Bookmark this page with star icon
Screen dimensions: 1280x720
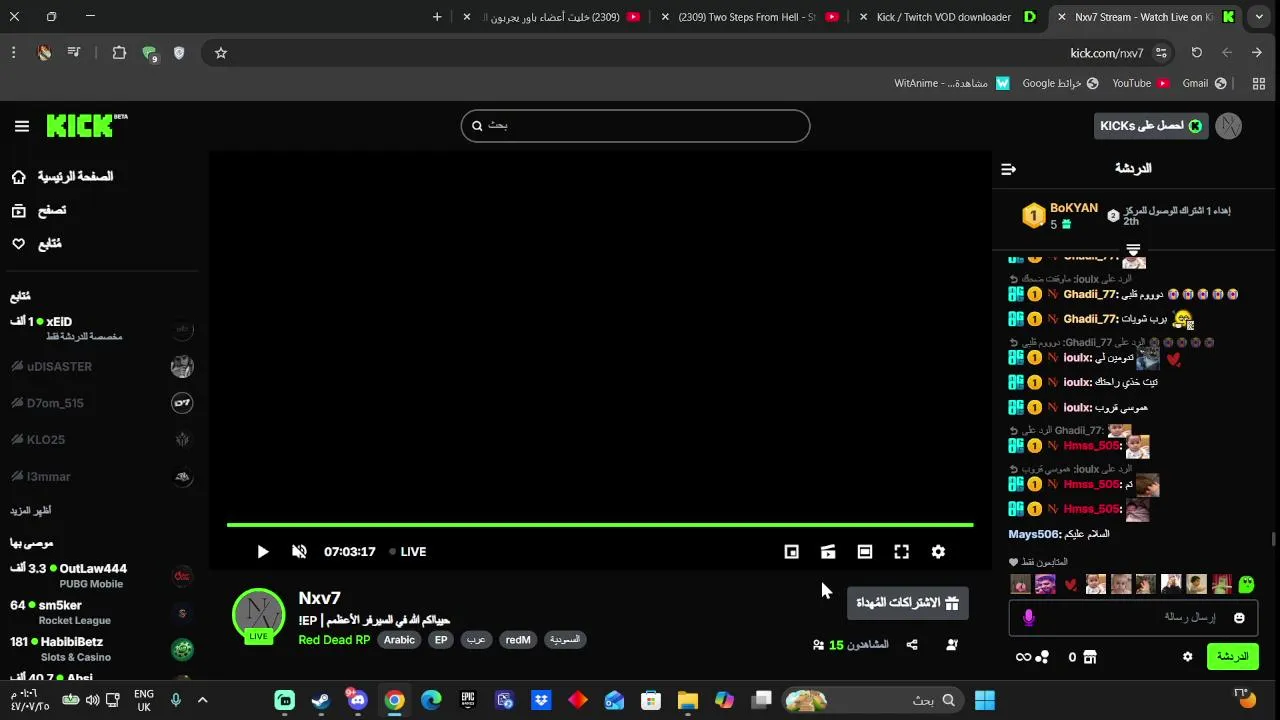click(x=221, y=53)
